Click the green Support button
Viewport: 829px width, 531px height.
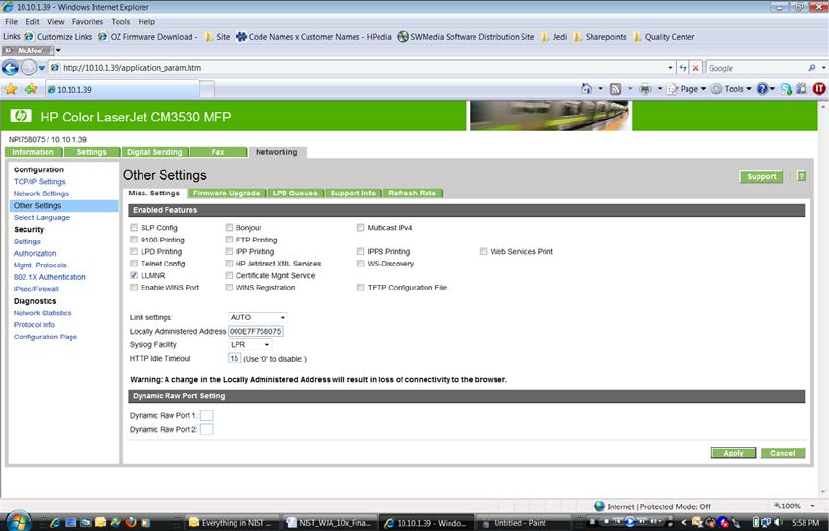pos(761,176)
